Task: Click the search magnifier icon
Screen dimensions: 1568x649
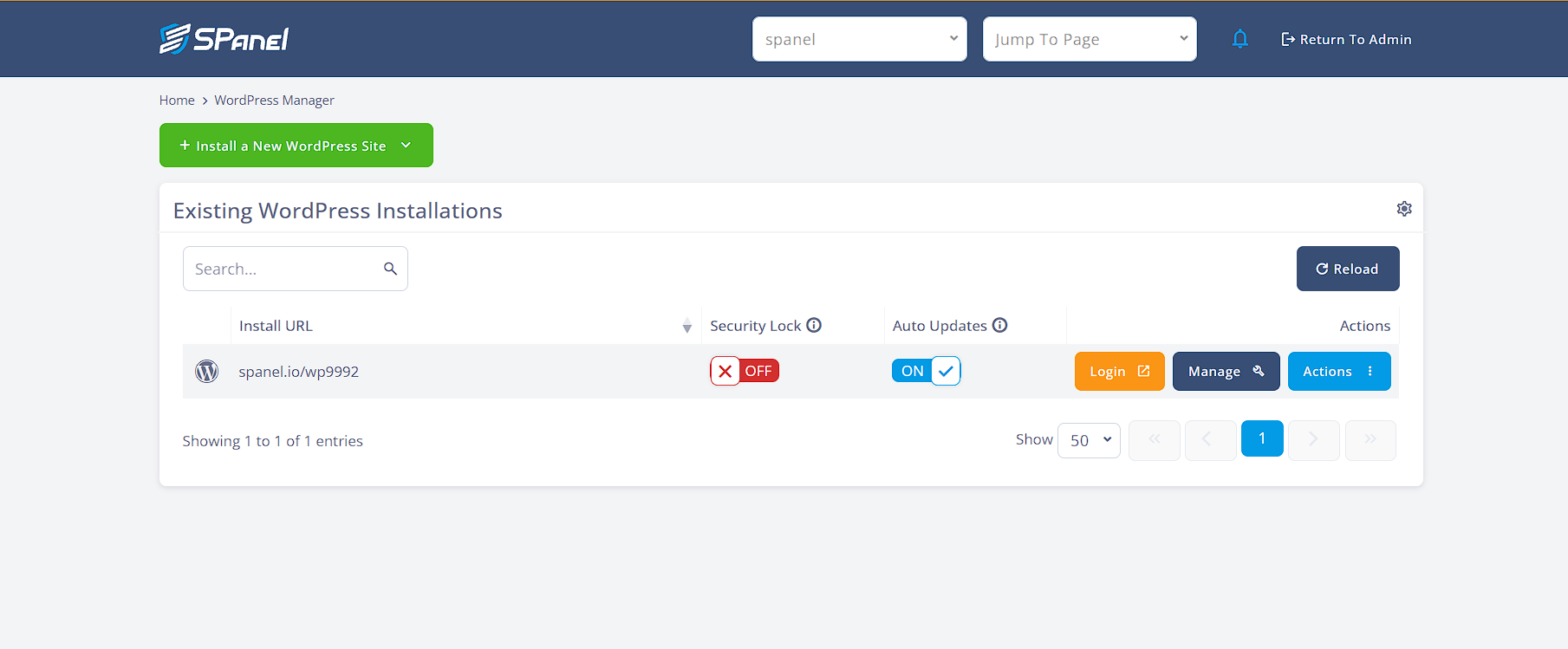Action: tap(390, 269)
